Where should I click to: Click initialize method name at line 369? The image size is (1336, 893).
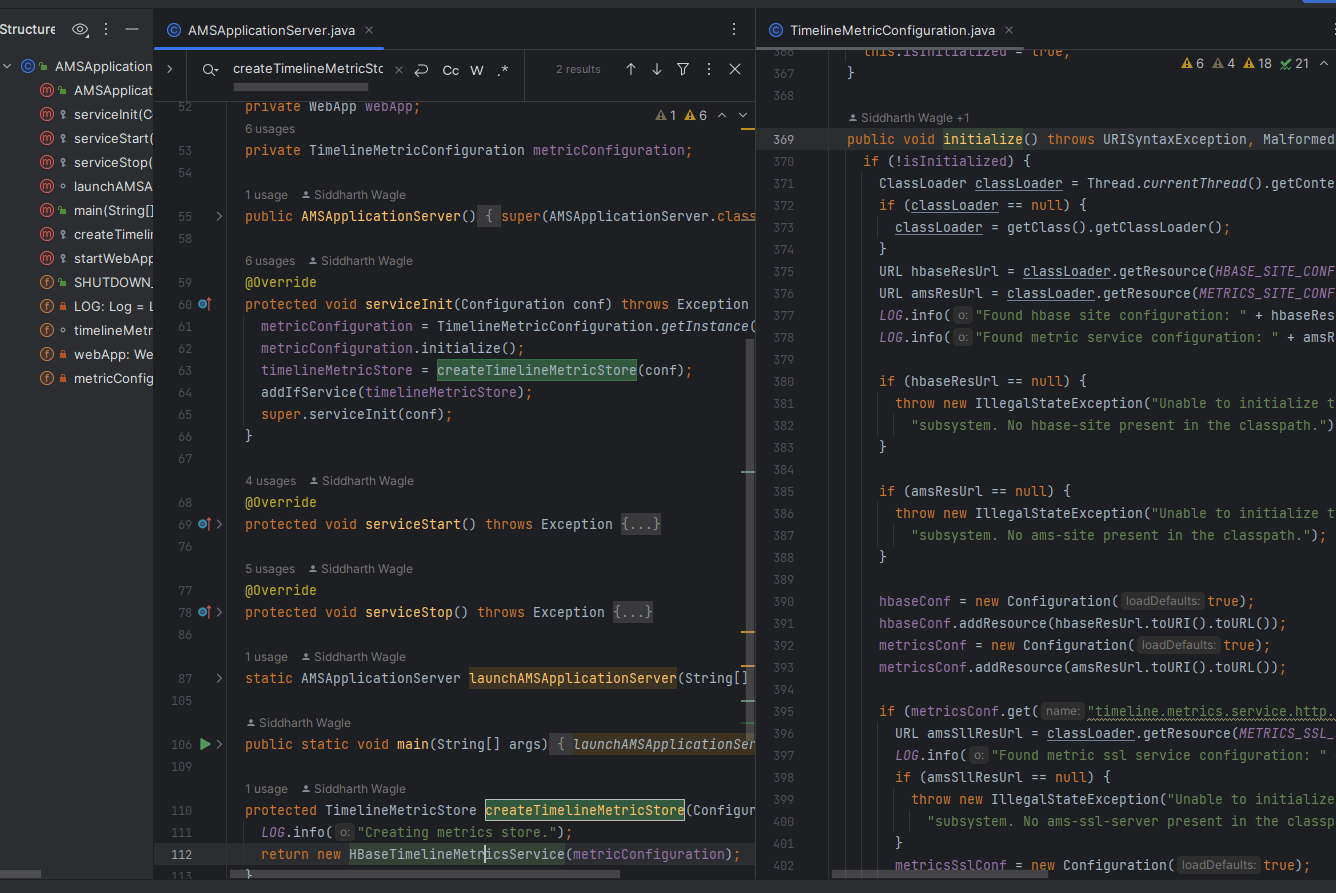[983, 139]
